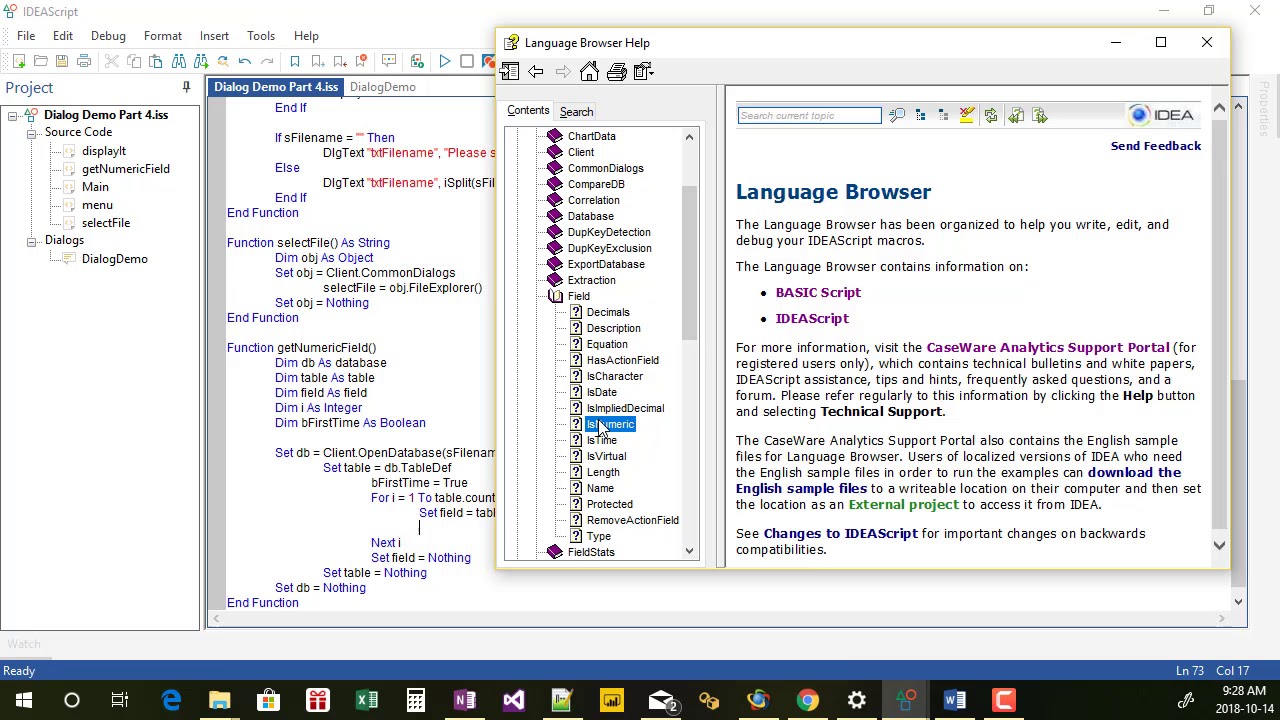Open Excel from the taskbar
Image resolution: width=1280 pixels, height=720 pixels.
click(367, 700)
